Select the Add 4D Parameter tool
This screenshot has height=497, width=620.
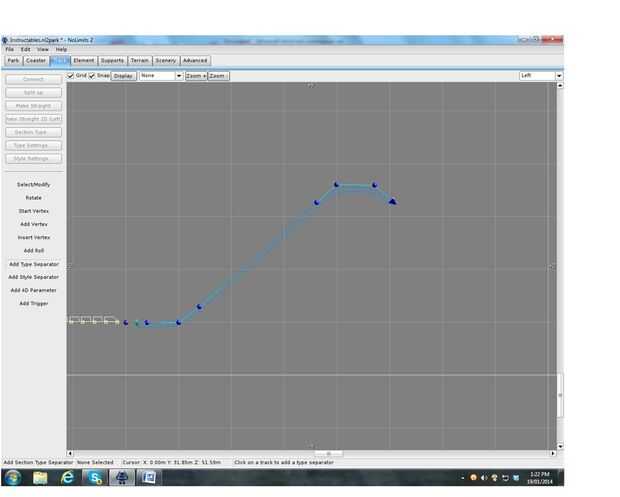tap(34, 290)
